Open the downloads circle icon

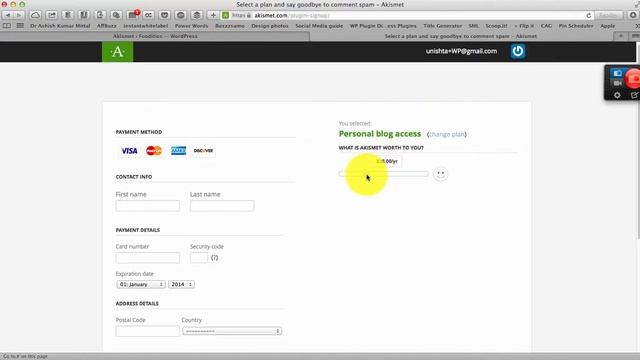point(633,15)
